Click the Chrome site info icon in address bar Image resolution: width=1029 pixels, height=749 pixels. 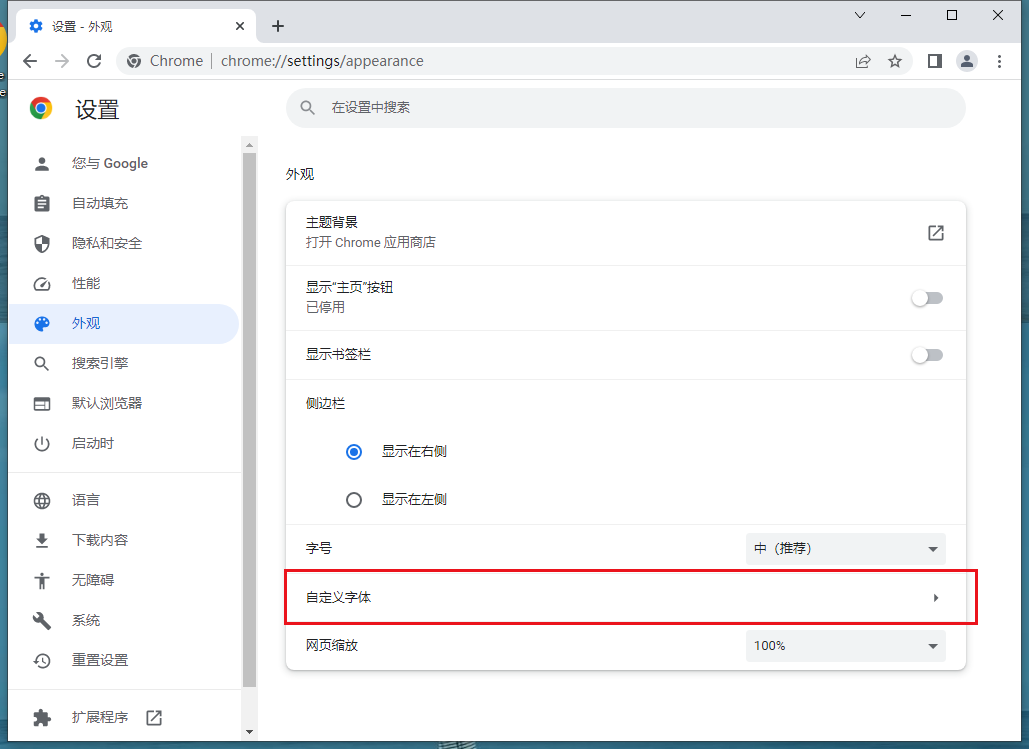coord(134,61)
